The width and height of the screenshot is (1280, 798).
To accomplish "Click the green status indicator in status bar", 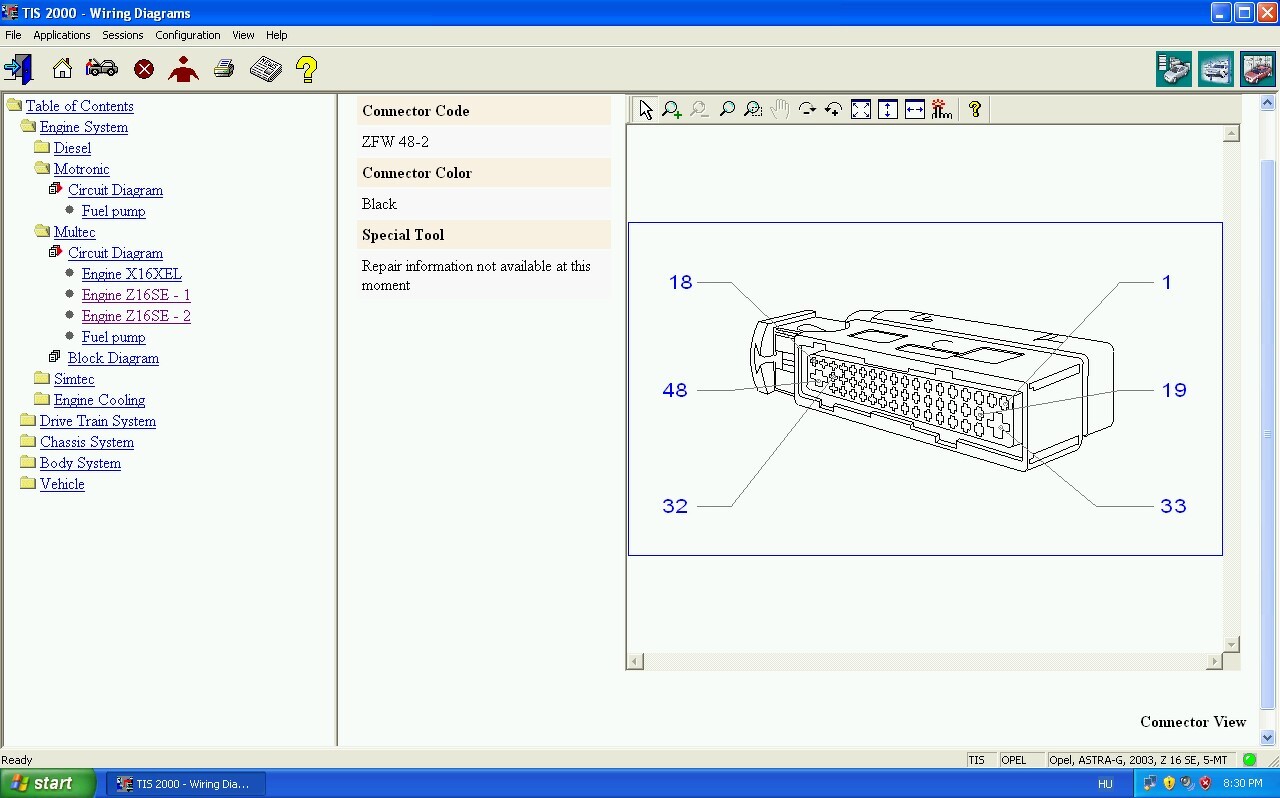I will coord(1249,760).
